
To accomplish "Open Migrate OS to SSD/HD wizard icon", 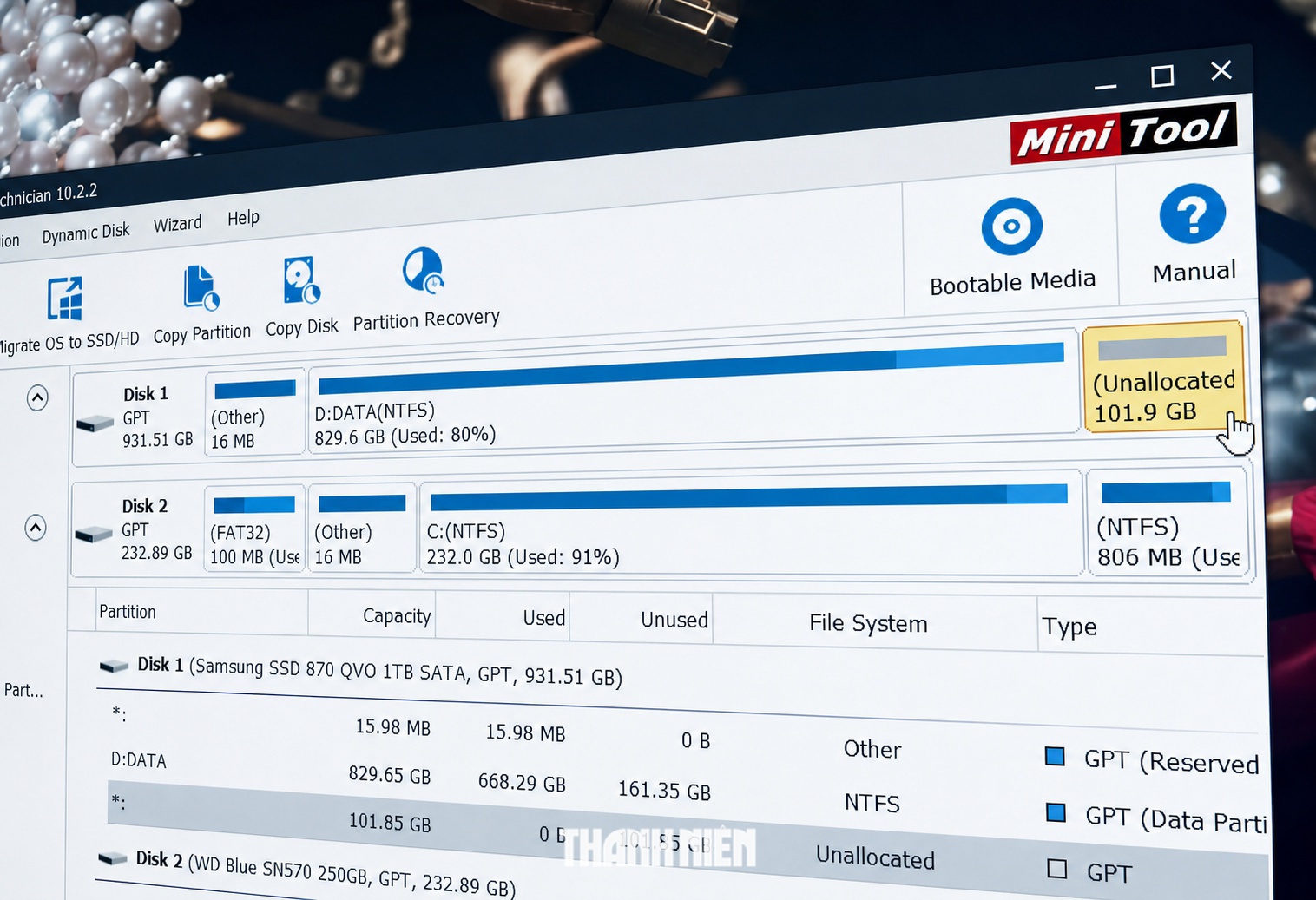I will tap(65, 299).
